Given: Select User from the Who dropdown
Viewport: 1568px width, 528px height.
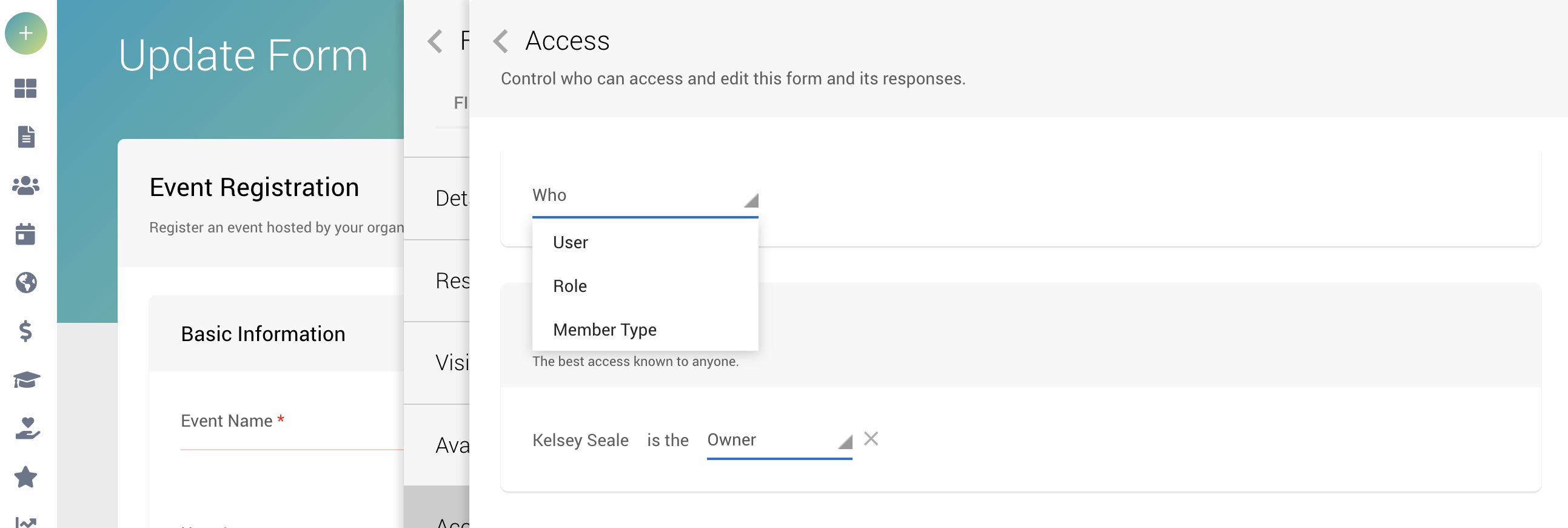Looking at the screenshot, I should pos(571,242).
